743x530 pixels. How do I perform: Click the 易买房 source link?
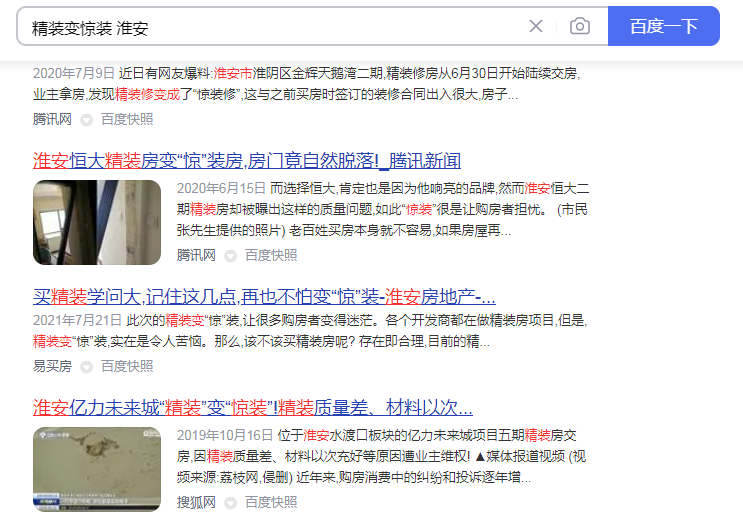pyautogui.click(x=52, y=366)
